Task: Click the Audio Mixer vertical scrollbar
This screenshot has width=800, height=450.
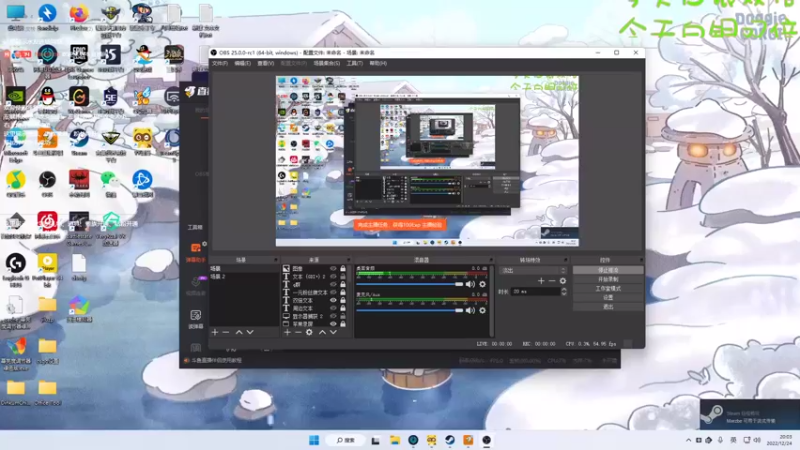Action: tap(492, 301)
